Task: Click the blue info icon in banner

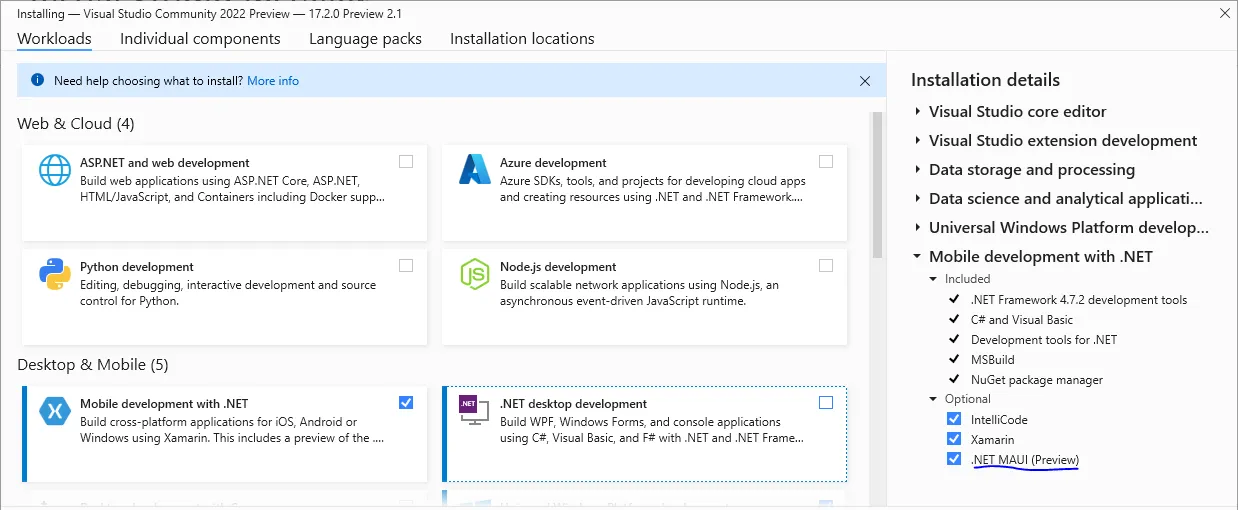Action: pos(37,80)
